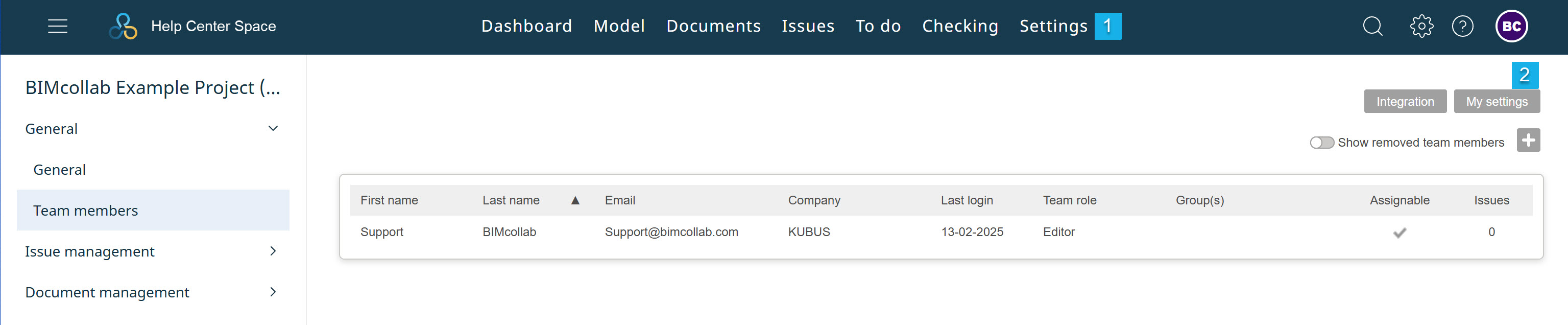1568x325 pixels.
Task: Open the hamburger navigation menu
Action: [58, 26]
